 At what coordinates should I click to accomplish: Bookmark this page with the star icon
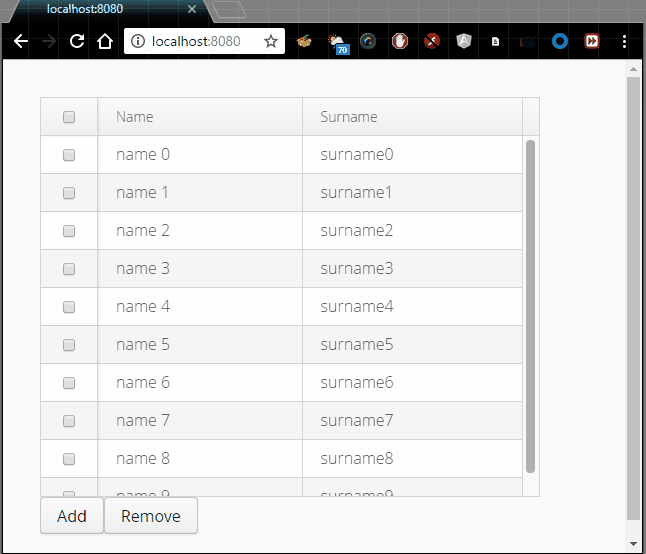271,41
